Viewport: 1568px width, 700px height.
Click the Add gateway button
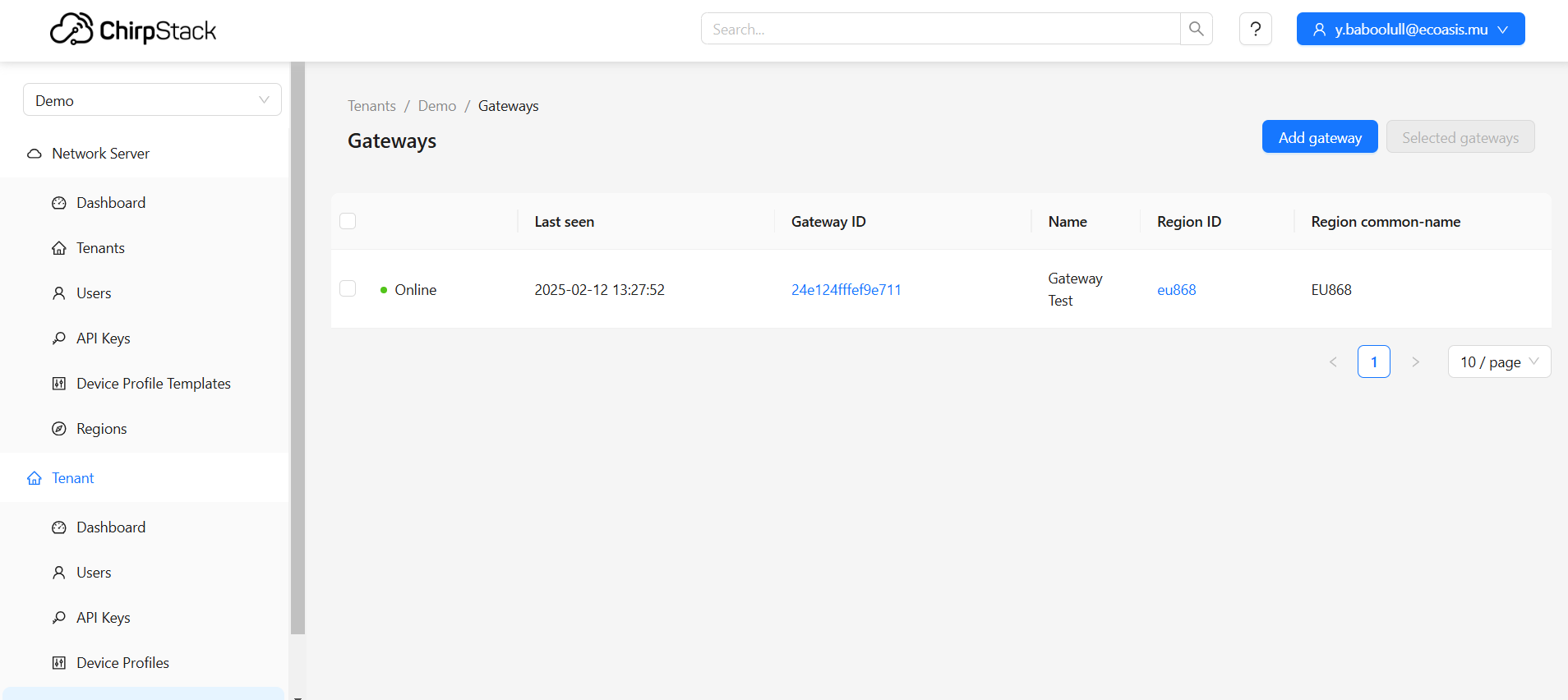click(x=1319, y=137)
